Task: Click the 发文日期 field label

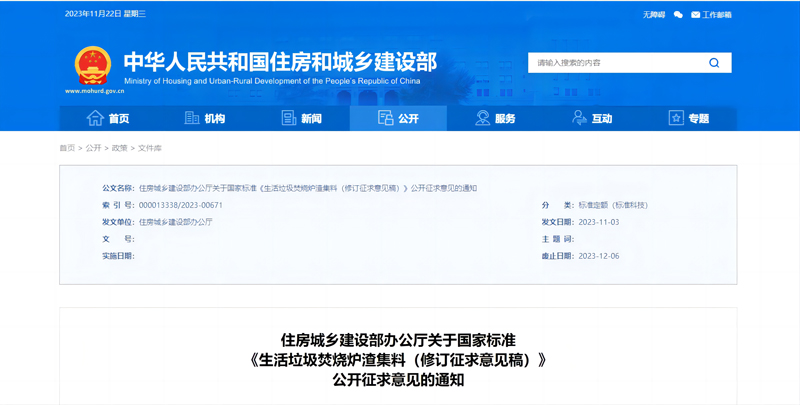Action: (x=558, y=222)
